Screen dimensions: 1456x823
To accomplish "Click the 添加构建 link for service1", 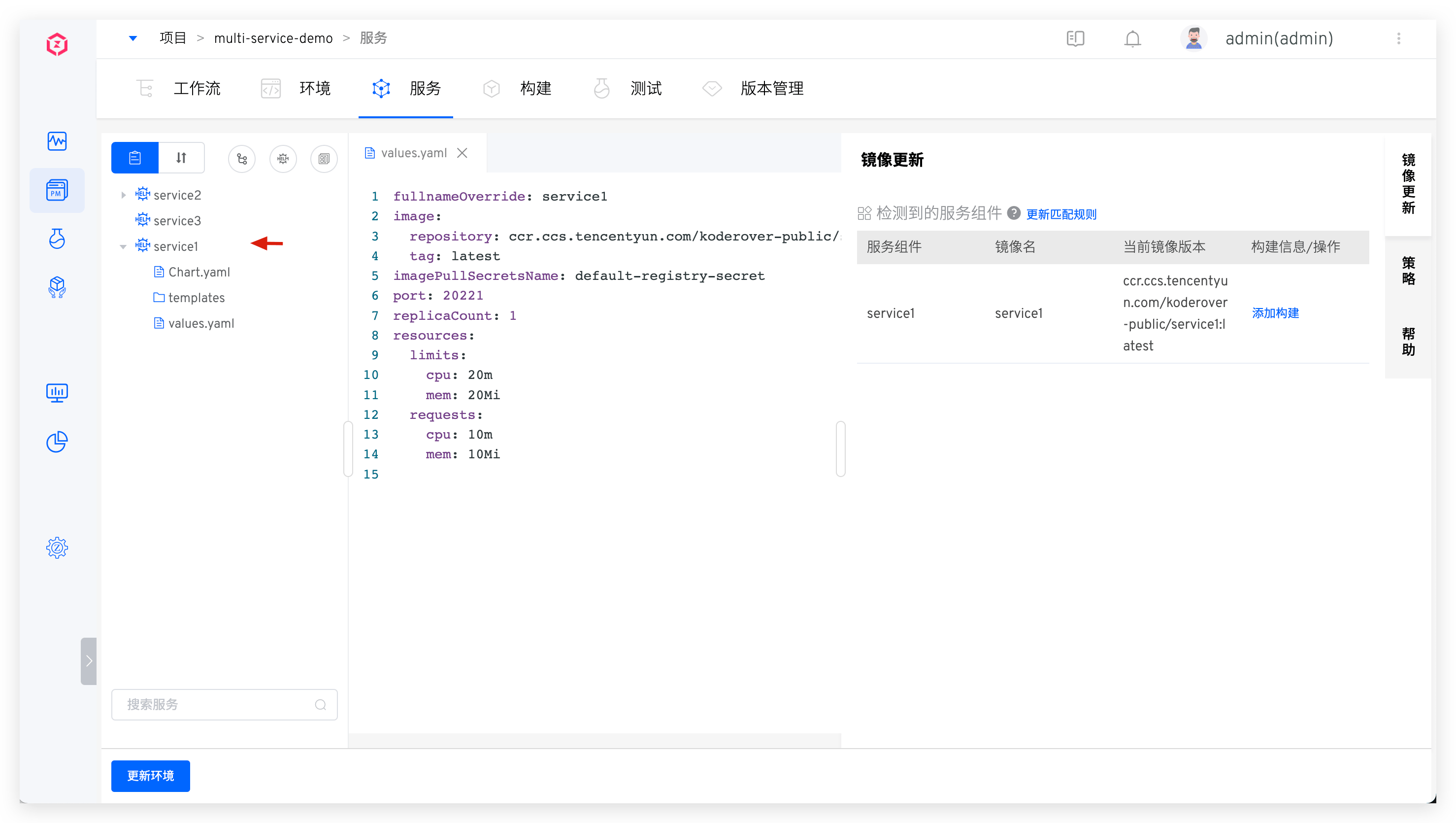I will pos(1275,313).
